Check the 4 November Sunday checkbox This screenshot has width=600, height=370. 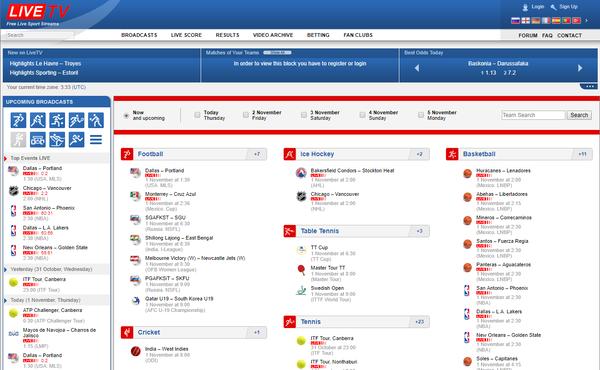pyautogui.click(x=362, y=115)
